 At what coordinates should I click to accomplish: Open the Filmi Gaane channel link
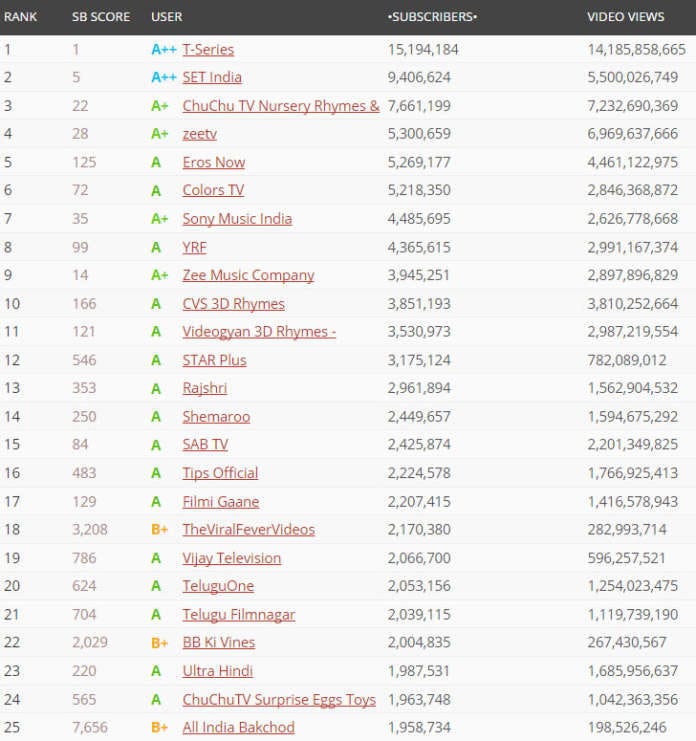click(x=221, y=501)
